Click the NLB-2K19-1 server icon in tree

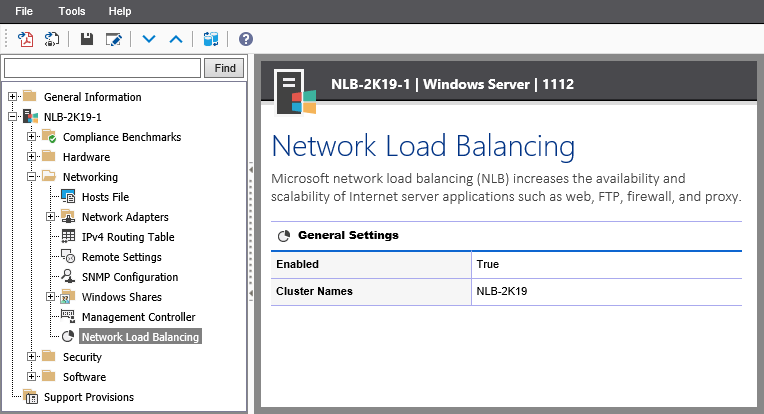[x=30, y=116]
